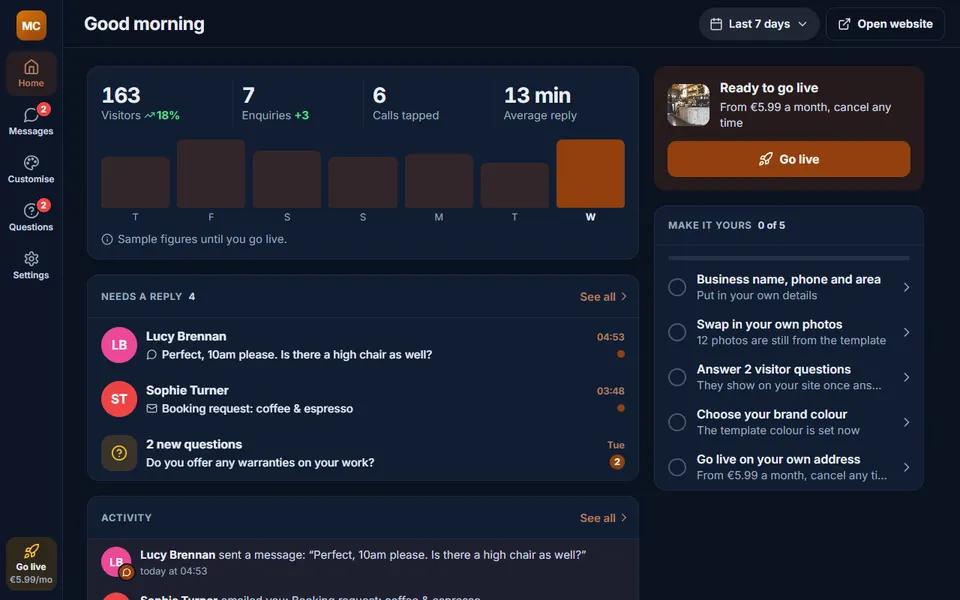Click the 163 Visitors stat
This screenshot has width=960, height=600.
(141, 103)
